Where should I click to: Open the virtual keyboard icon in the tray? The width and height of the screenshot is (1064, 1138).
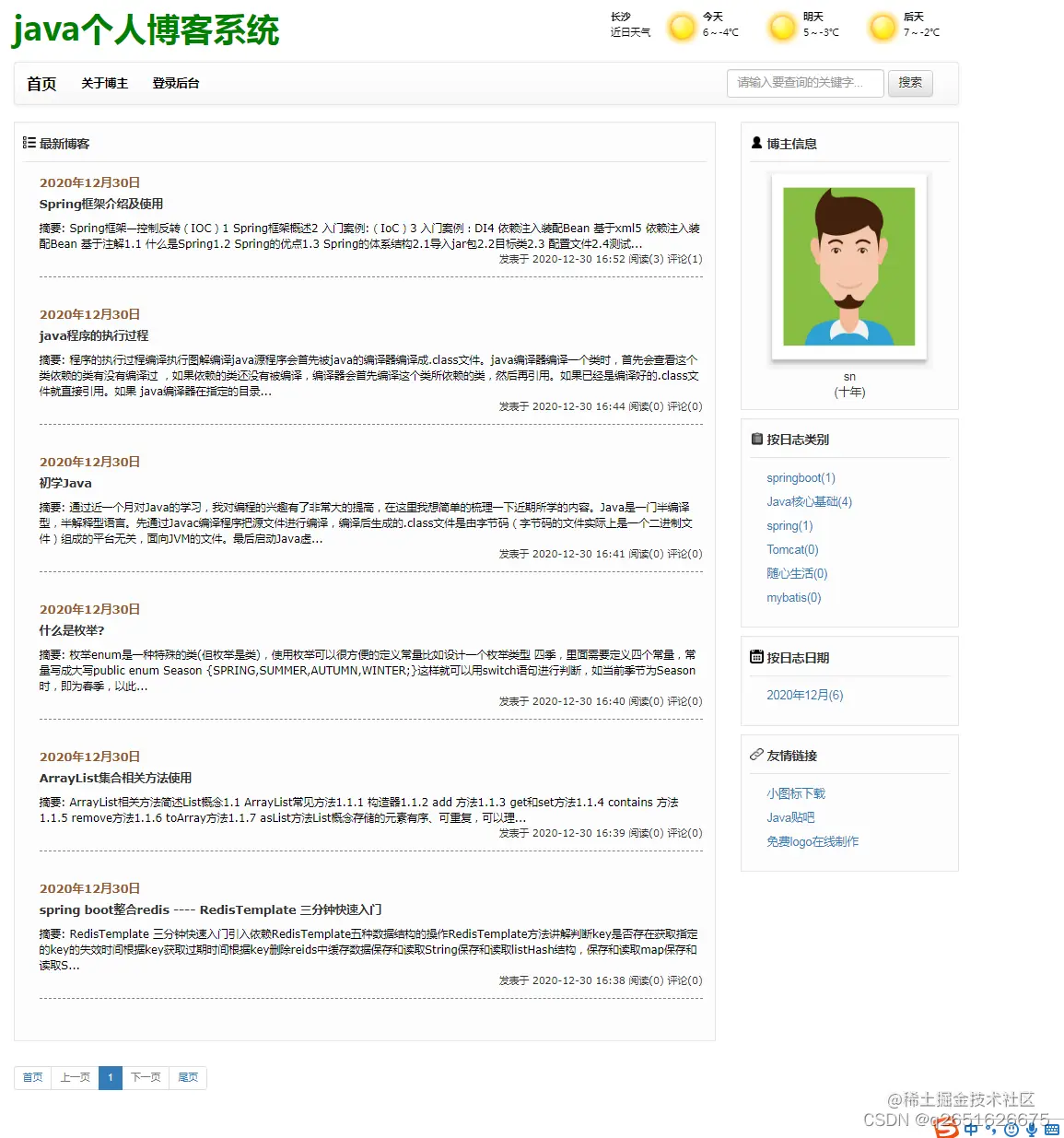coord(1051,1131)
